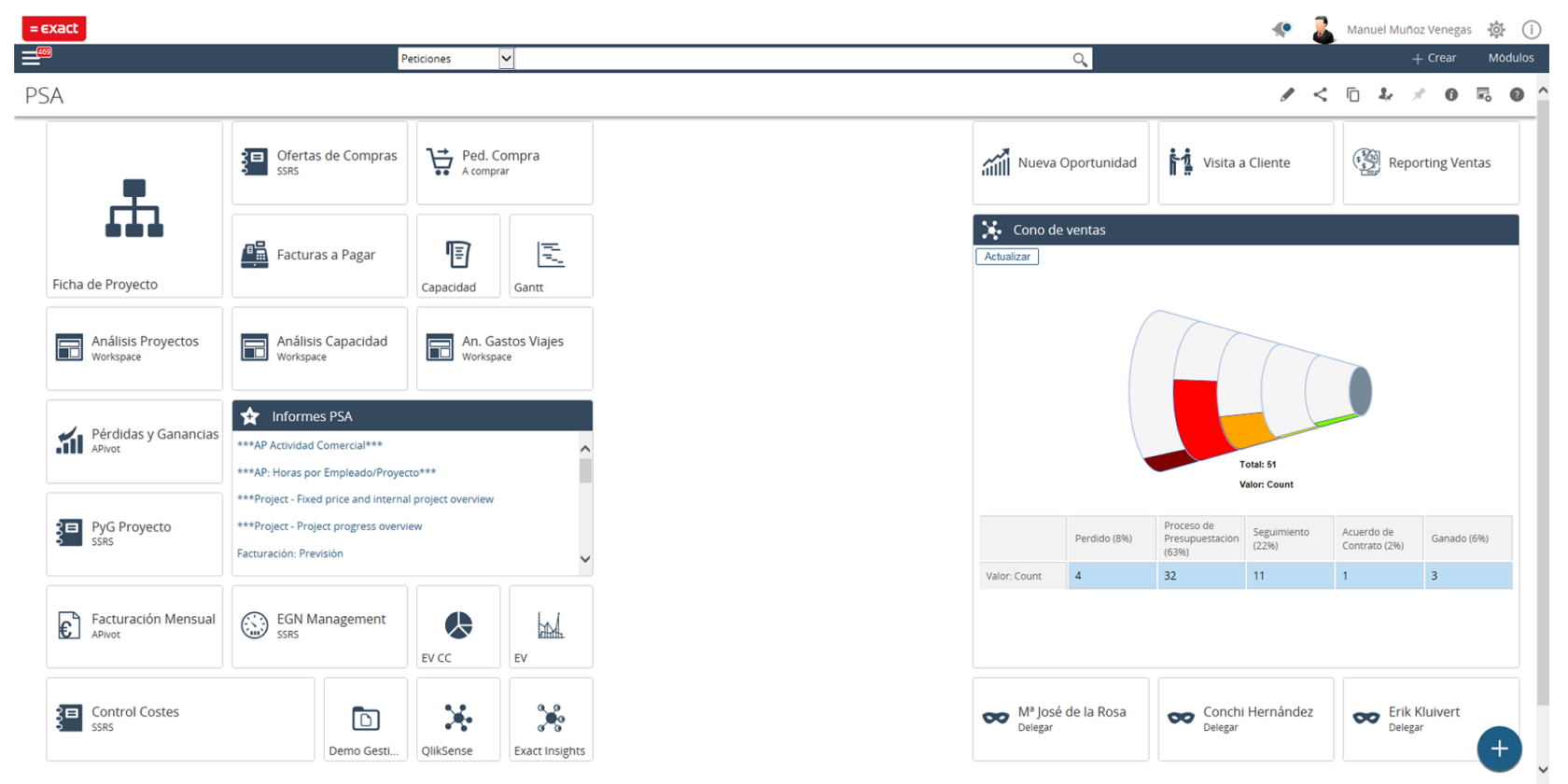The image size is (1568, 784).
Task: Select the Proceso de Presupuestacion count 32
Action: point(1201,576)
